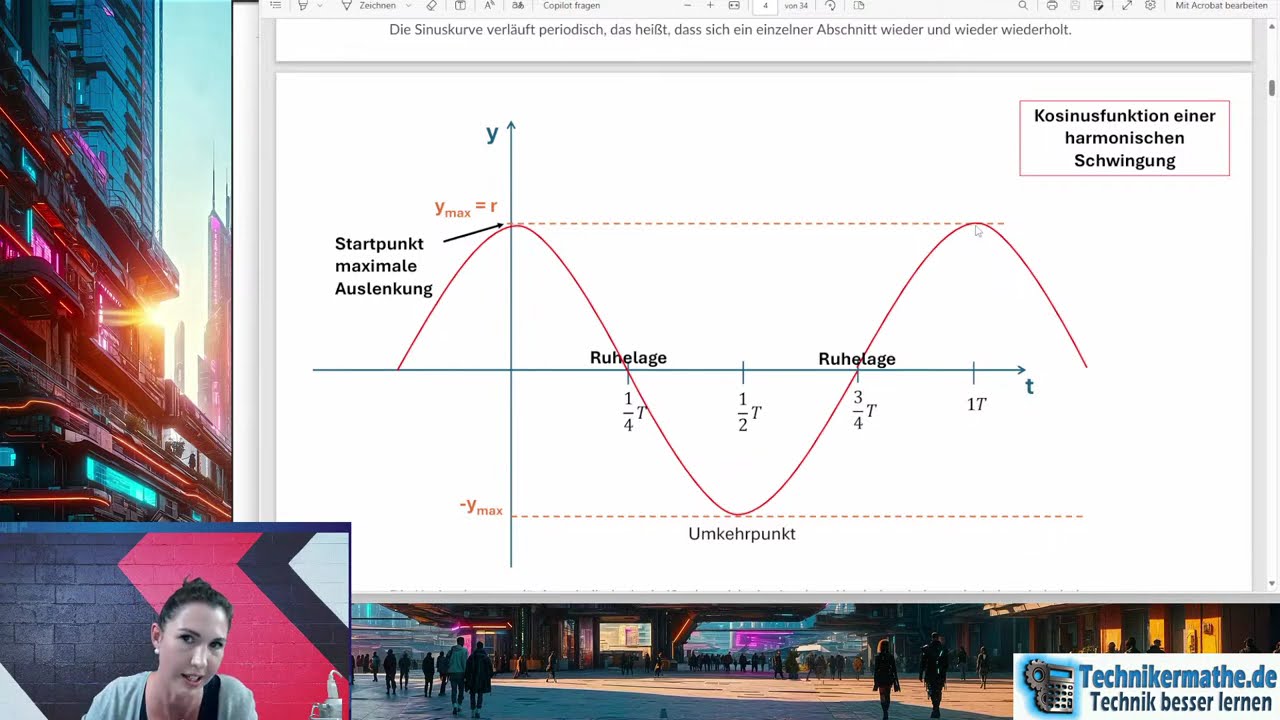1280x720 pixels.
Task: Click the presenter webcam thumbnail
Action: [x=175, y=621]
